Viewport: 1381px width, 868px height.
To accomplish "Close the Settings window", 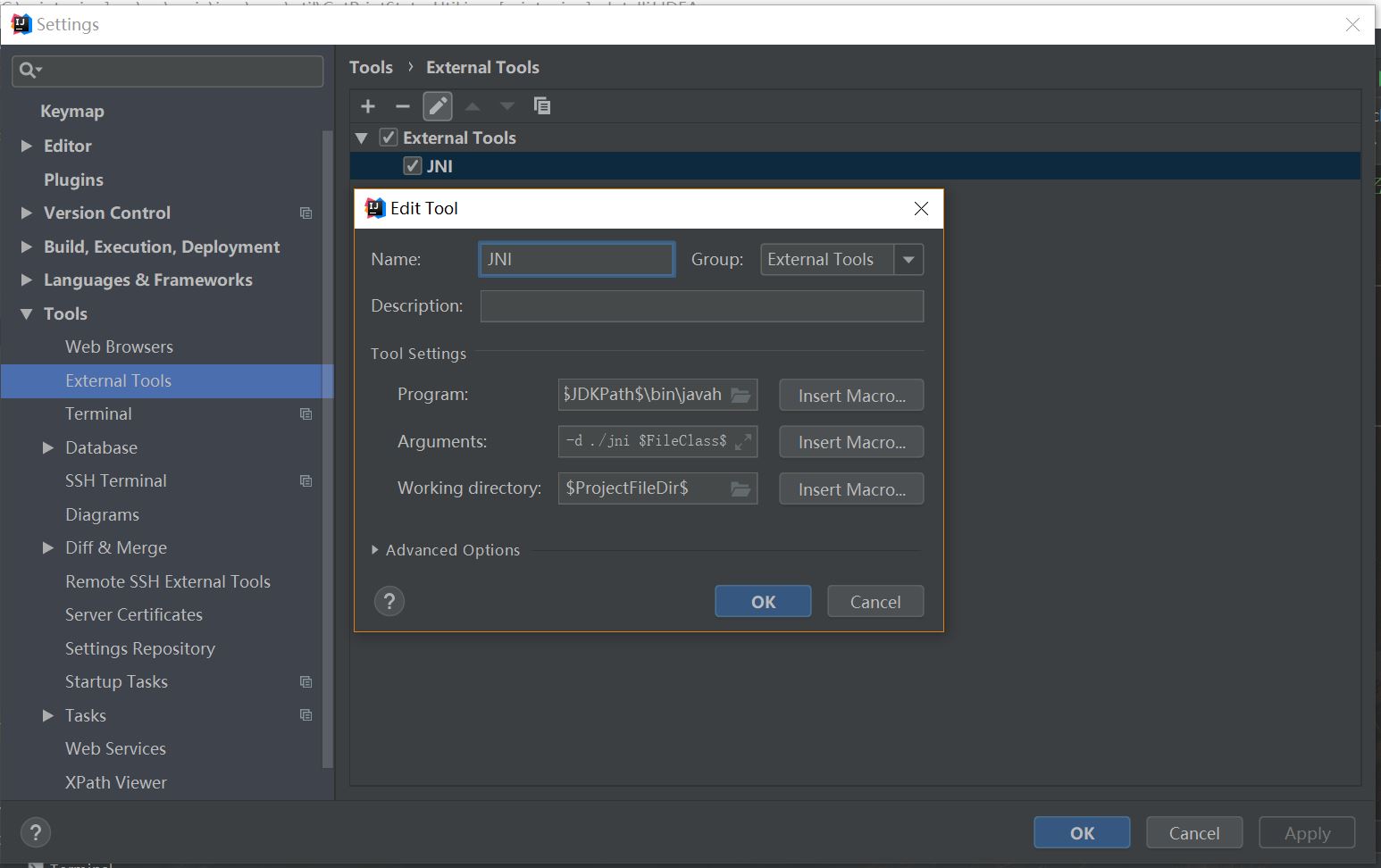I will (x=1352, y=25).
